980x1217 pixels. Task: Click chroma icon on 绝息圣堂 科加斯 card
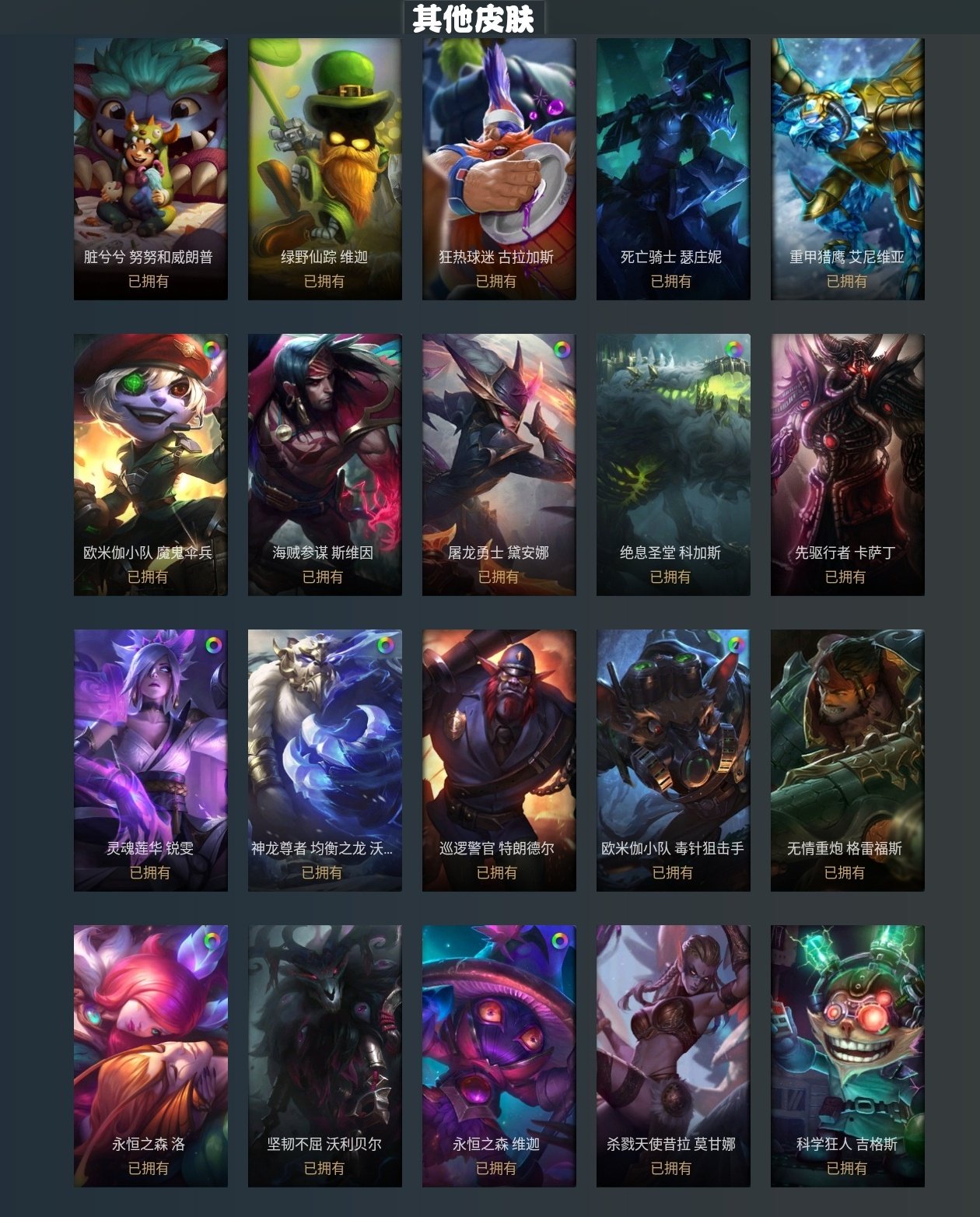coord(734,349)
